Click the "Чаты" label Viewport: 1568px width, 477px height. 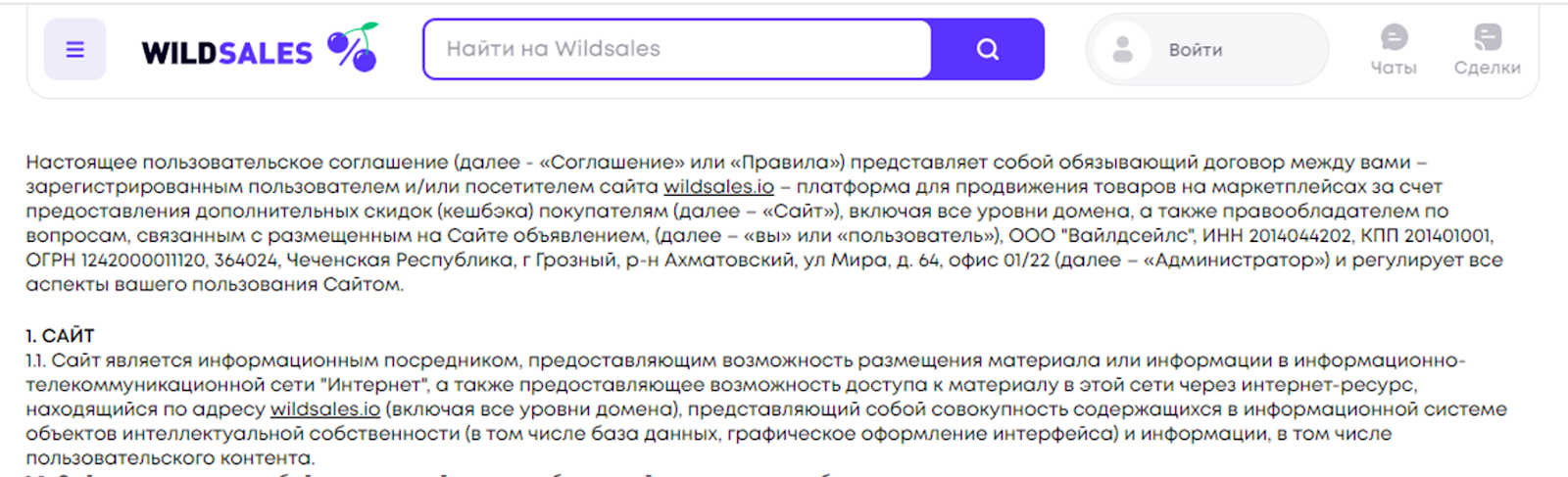coord(1394,68)
